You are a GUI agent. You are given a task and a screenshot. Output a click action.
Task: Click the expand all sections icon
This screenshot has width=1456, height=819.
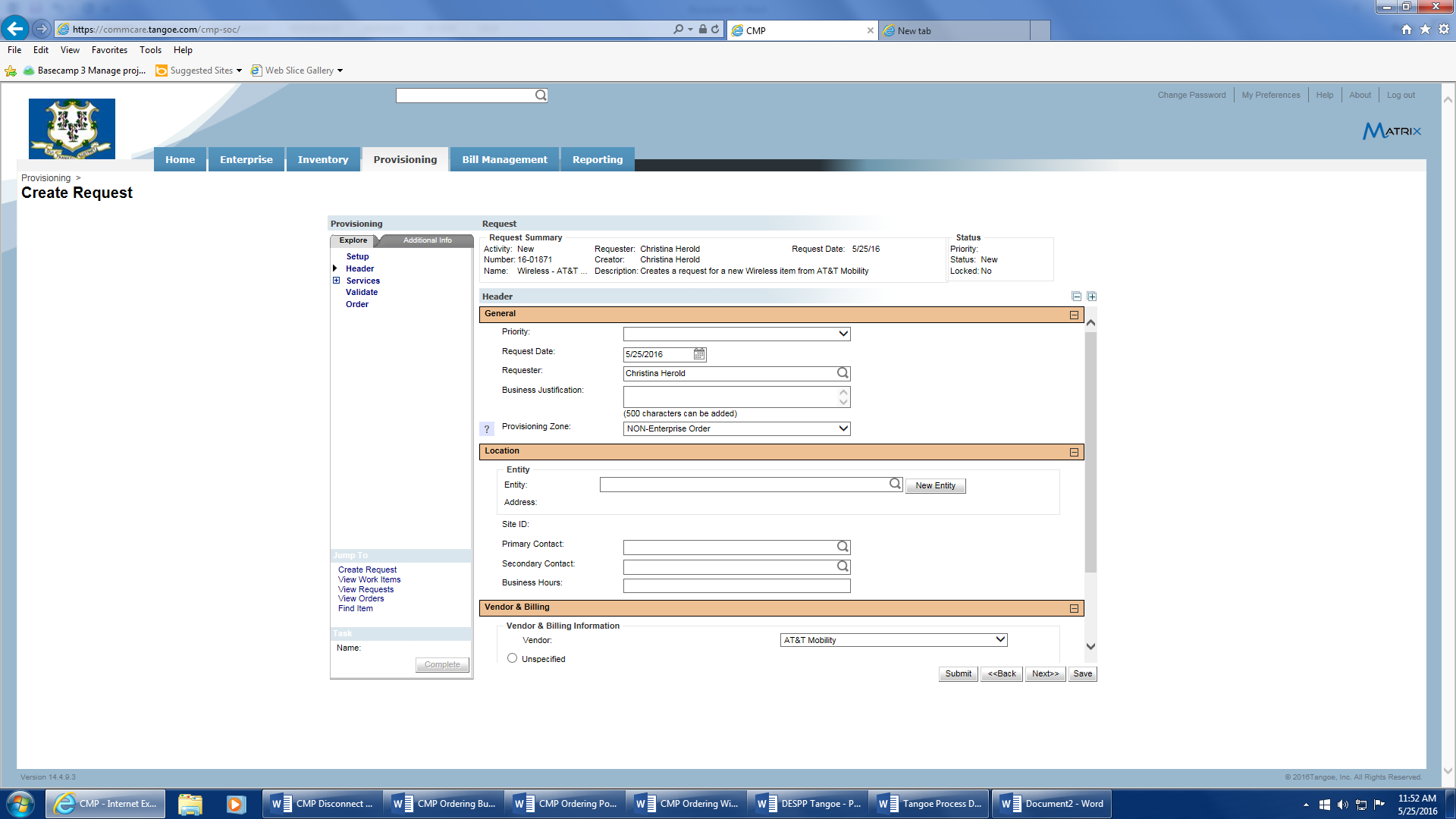click(1092, 297)
